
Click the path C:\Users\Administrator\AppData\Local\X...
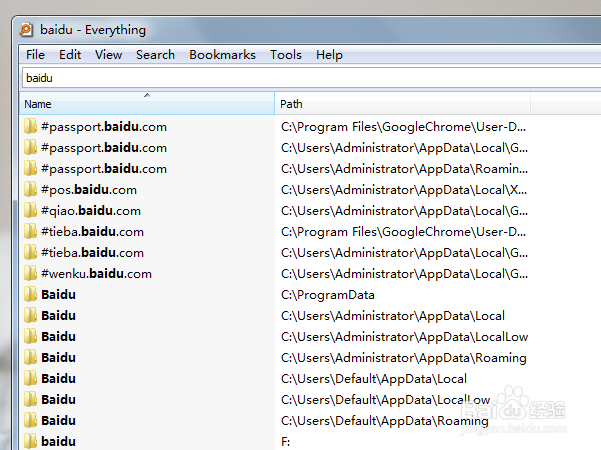click(404, 190)
